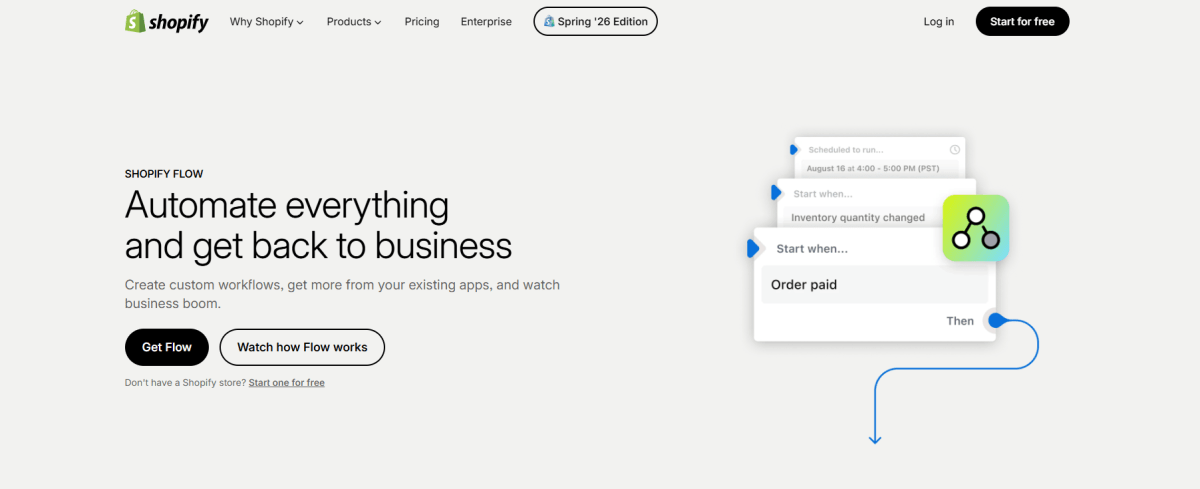
Task: Click the Order paid trigger field
Action: tap(874, 285)
